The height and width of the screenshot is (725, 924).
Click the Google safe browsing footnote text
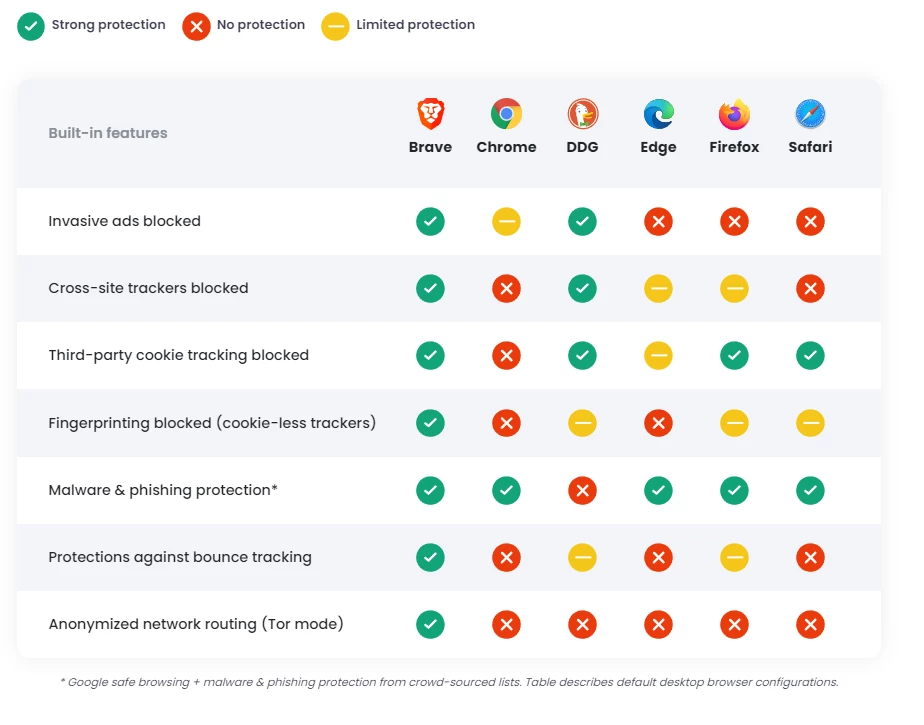pyautogui.click(x=449, y=682)
